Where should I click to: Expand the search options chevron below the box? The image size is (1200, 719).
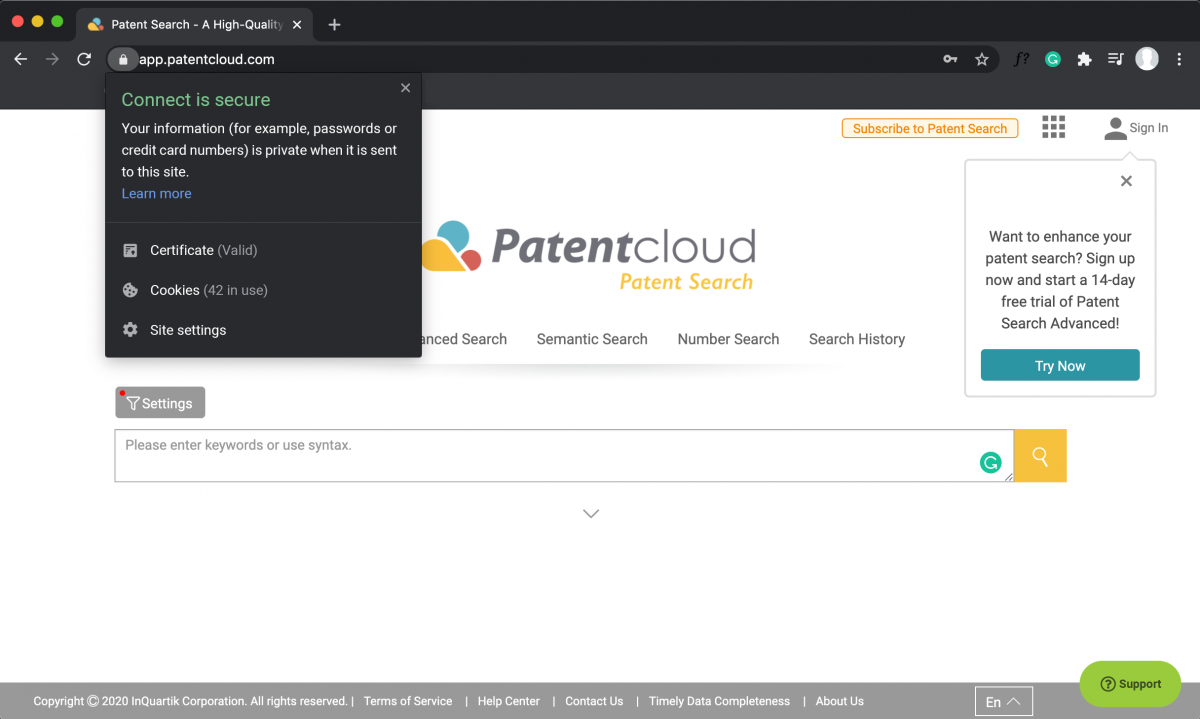[591, 513]
